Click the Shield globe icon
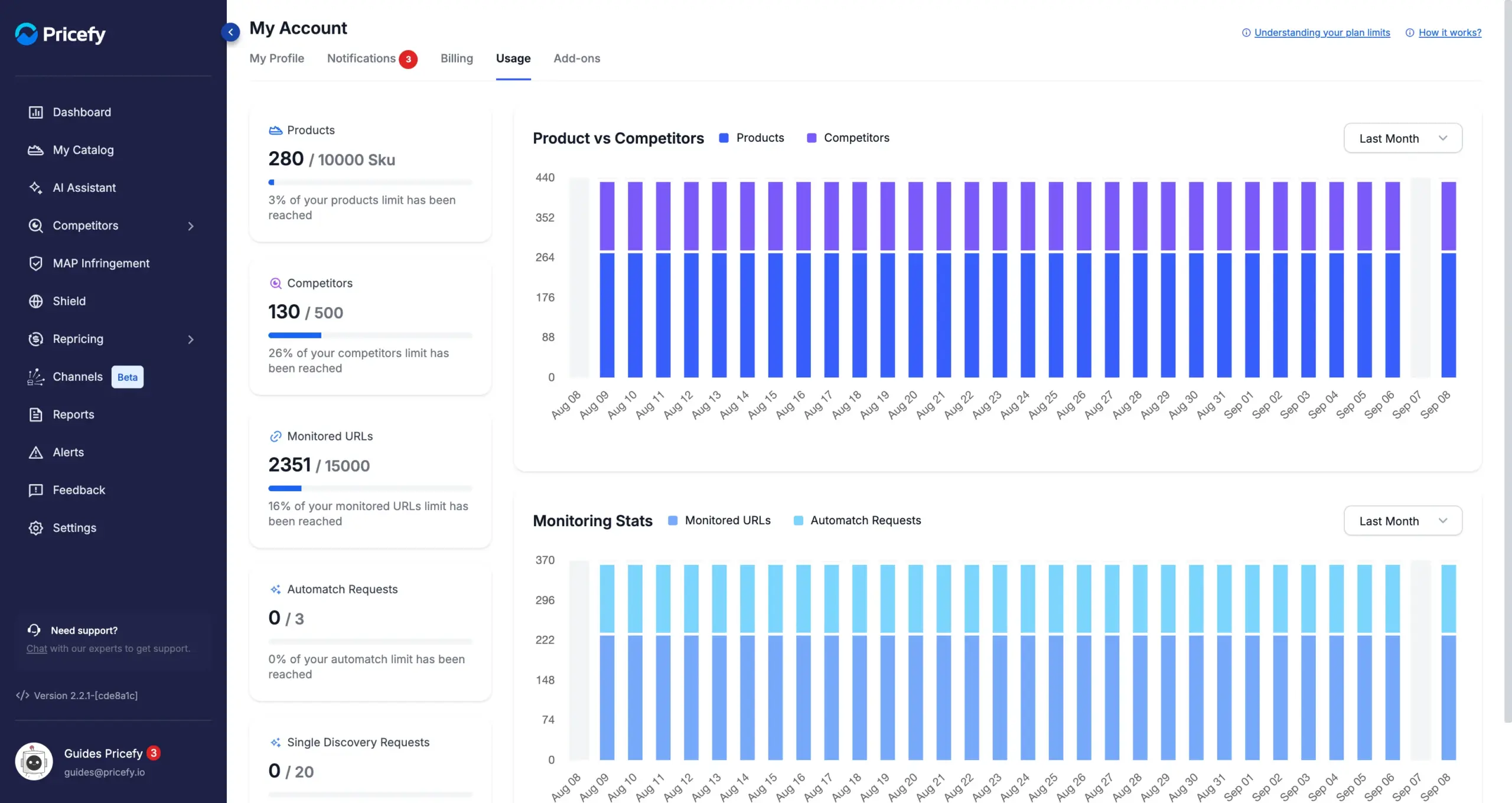The width and height of the screenshot is (1512, 803). (35, 301)
